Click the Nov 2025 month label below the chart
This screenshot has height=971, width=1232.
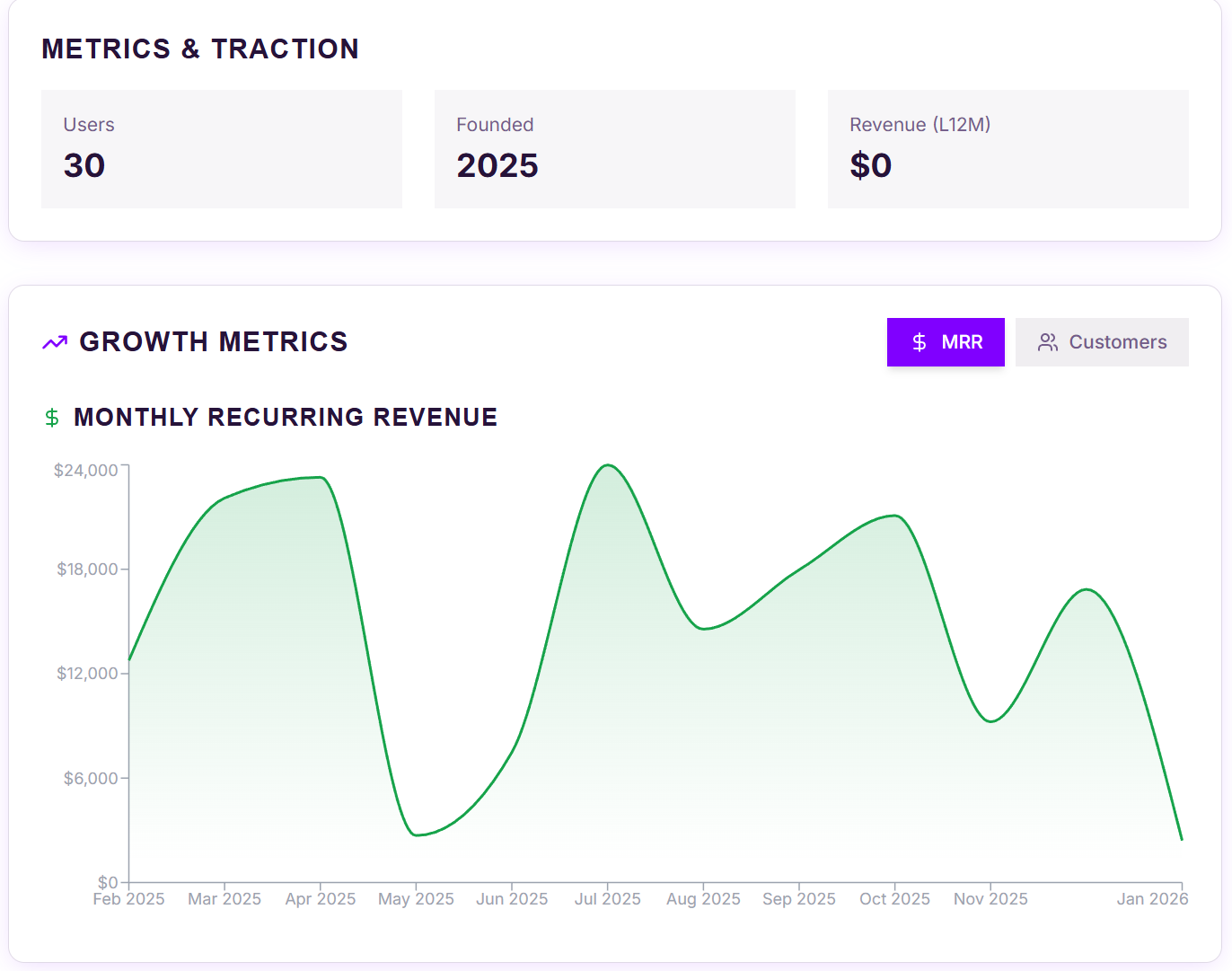[990, 898]
